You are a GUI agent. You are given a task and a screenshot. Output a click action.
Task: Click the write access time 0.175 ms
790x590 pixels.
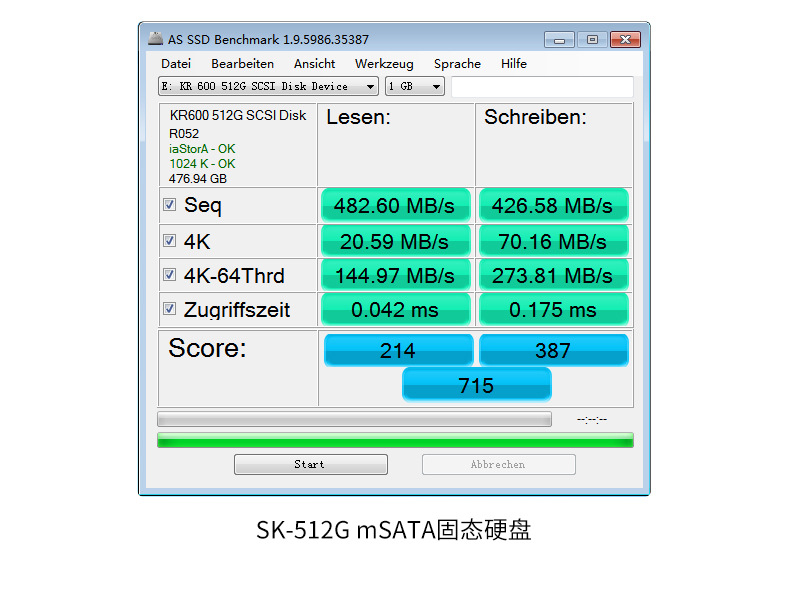pyautogui.click(x=554, y=309)
